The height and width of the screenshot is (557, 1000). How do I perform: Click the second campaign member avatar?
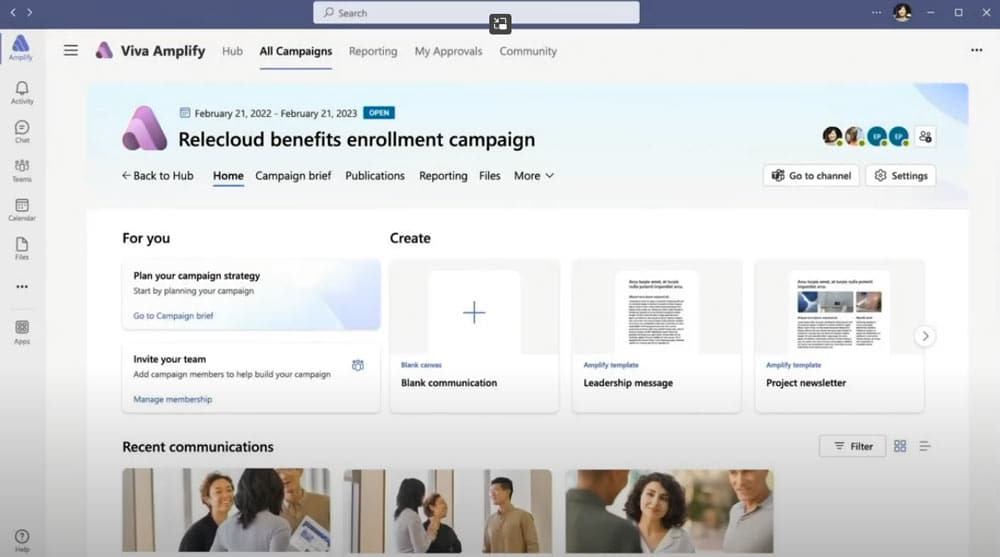point(855,136)
